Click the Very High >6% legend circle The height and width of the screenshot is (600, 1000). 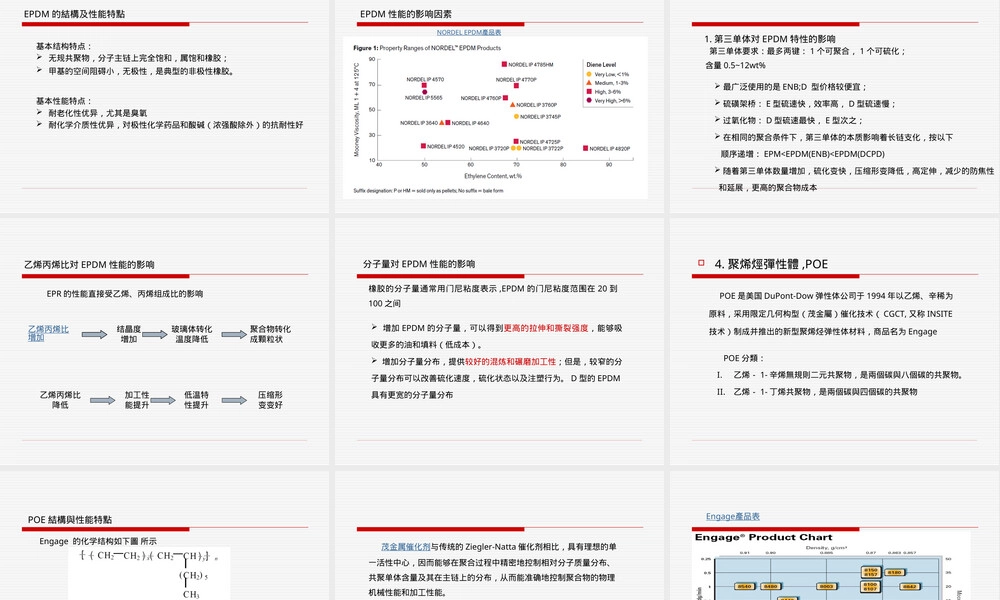[589, 100]
